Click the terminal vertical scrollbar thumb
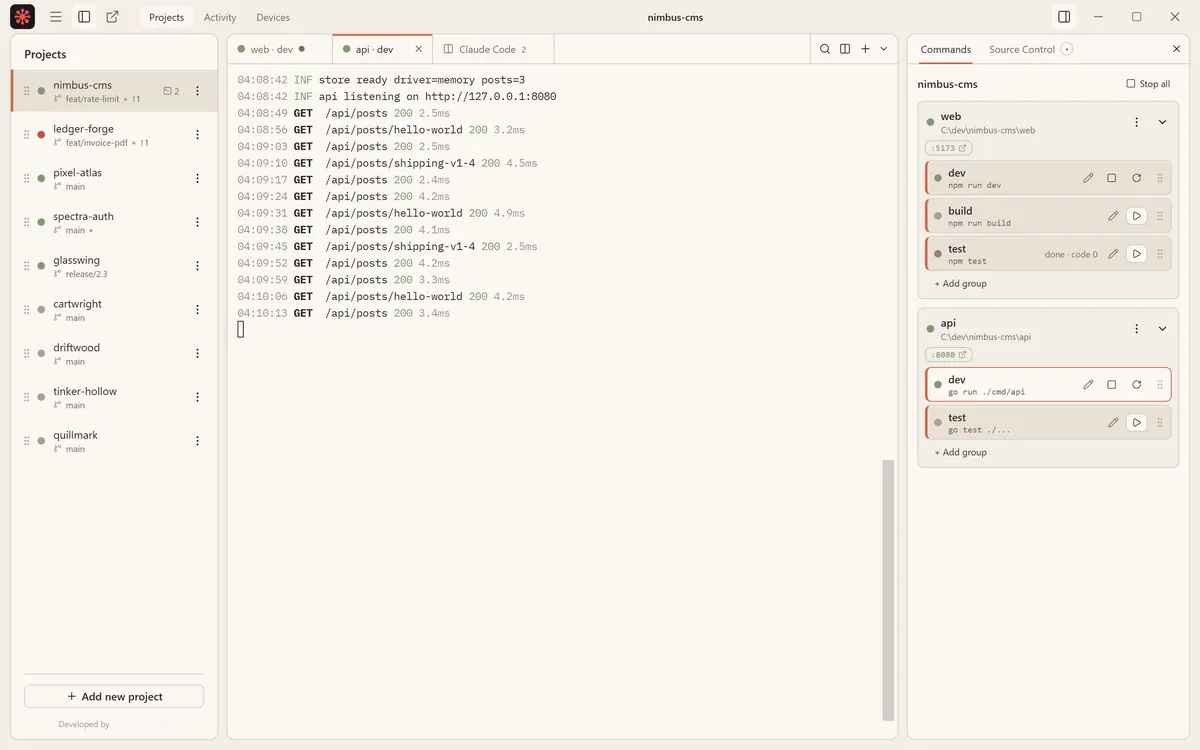Image resolution: width=1200 pixels, height=750 pixels. 888,590
